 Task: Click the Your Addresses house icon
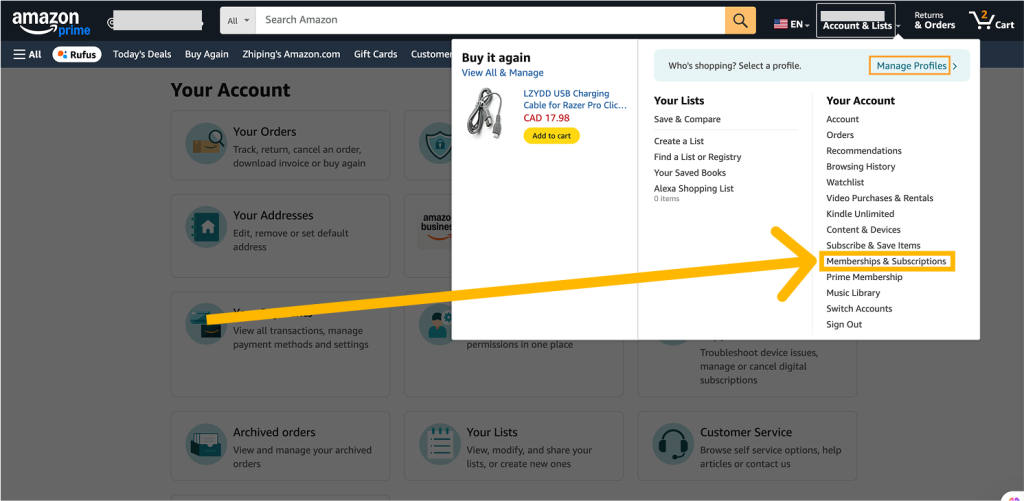(x=205, y=227)
